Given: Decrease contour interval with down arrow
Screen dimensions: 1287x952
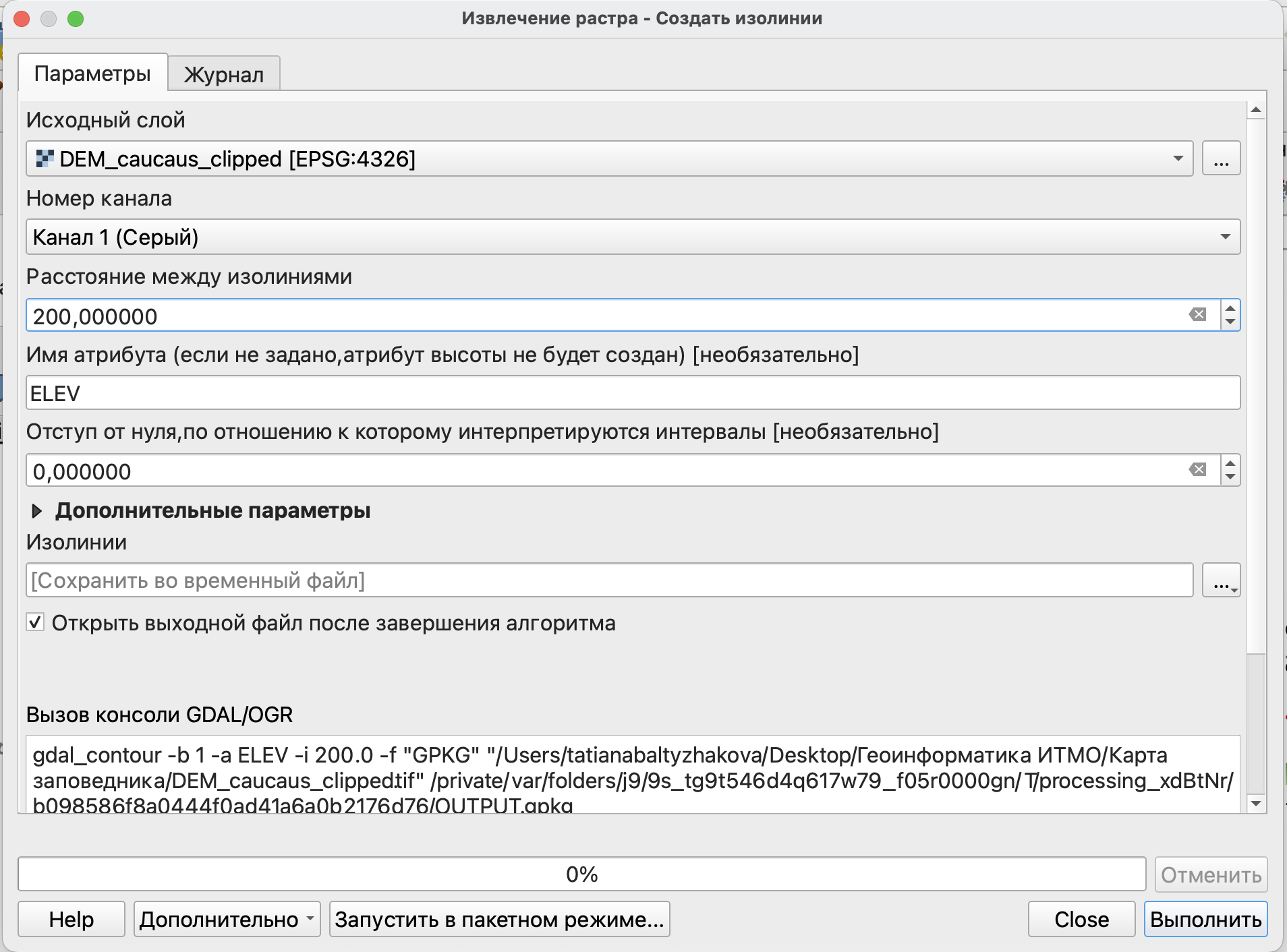Looking at the screenshot, I should pos(1230,322).
